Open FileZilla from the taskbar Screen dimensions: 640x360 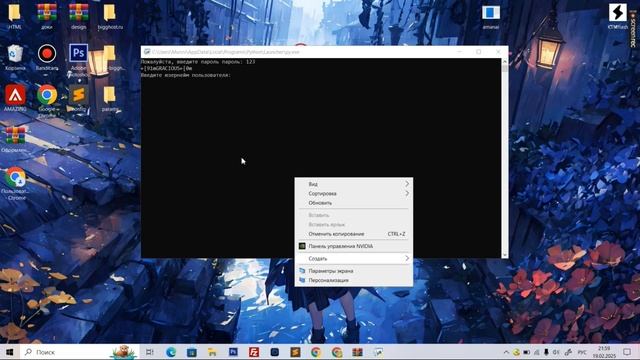click(x=254, y=352)
